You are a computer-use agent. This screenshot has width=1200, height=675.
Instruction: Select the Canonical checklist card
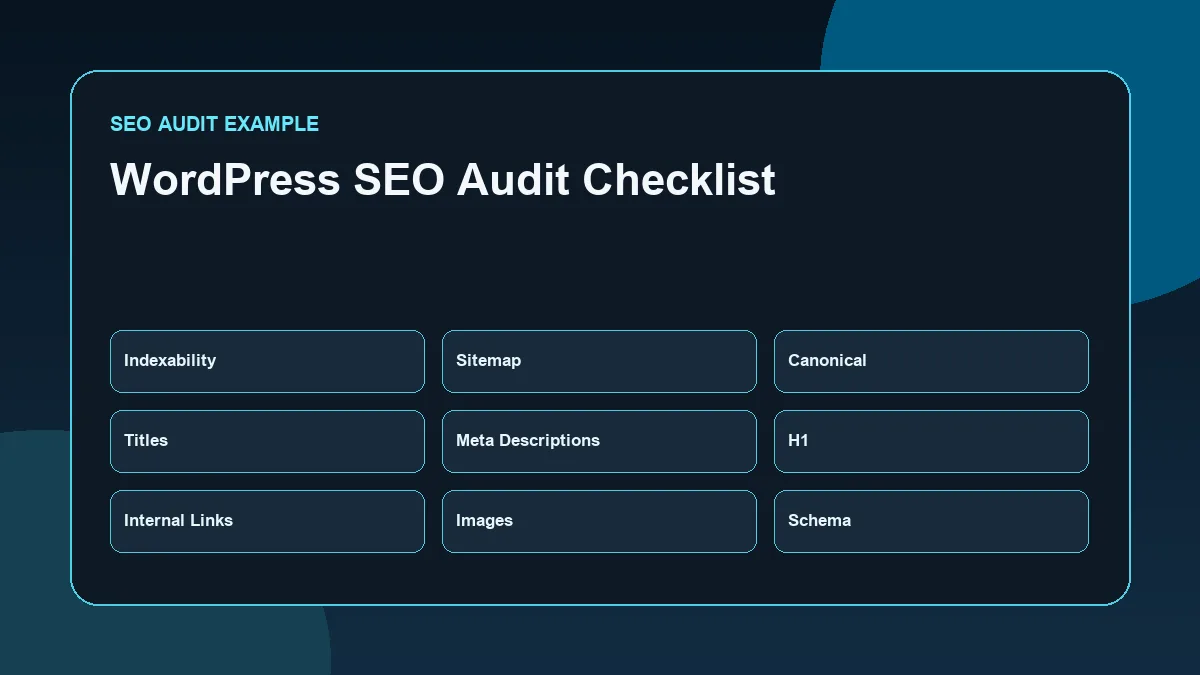coord(931,361)
